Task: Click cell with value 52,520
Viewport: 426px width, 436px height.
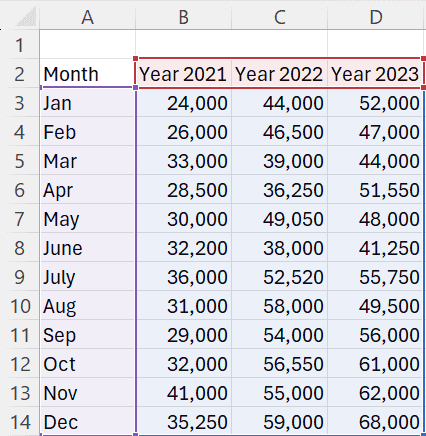Action: click(279, 277)
